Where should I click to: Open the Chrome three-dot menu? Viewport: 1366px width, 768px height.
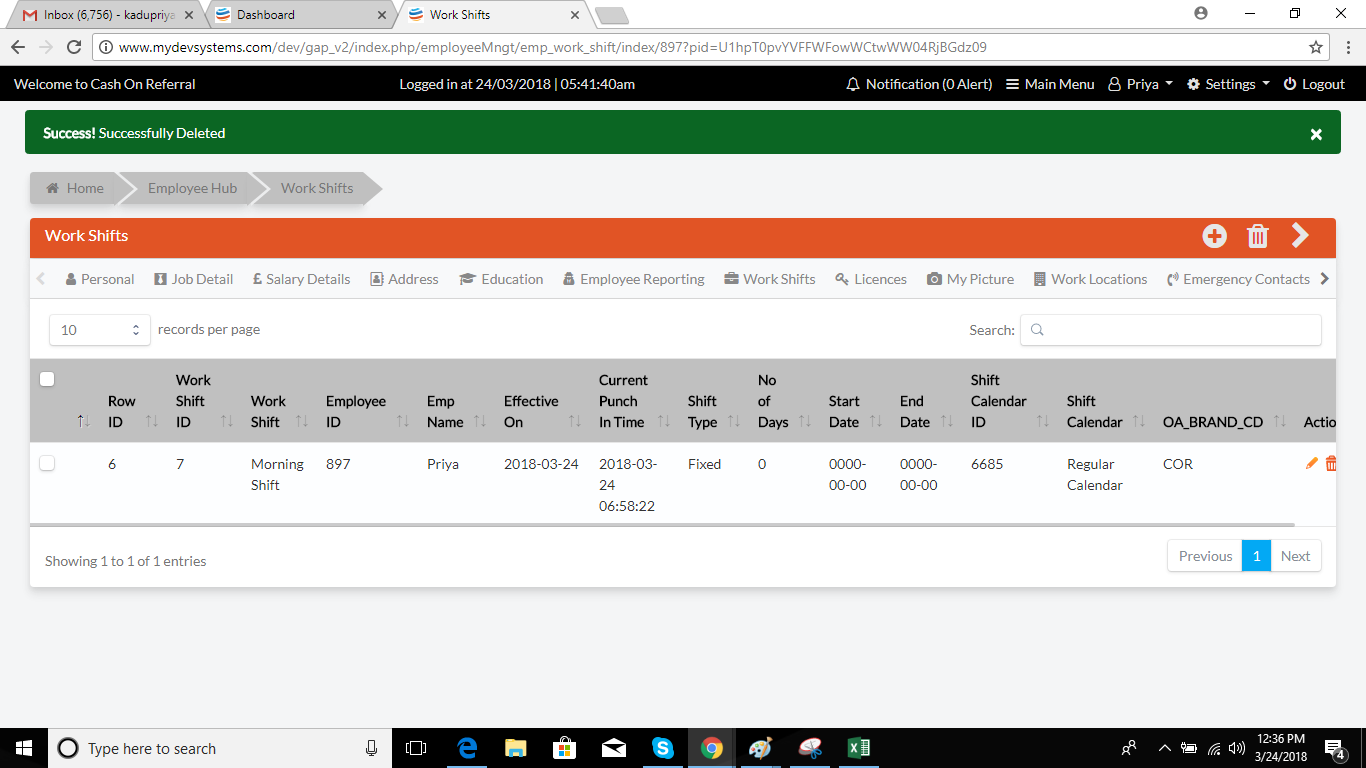click(1347, 47)
